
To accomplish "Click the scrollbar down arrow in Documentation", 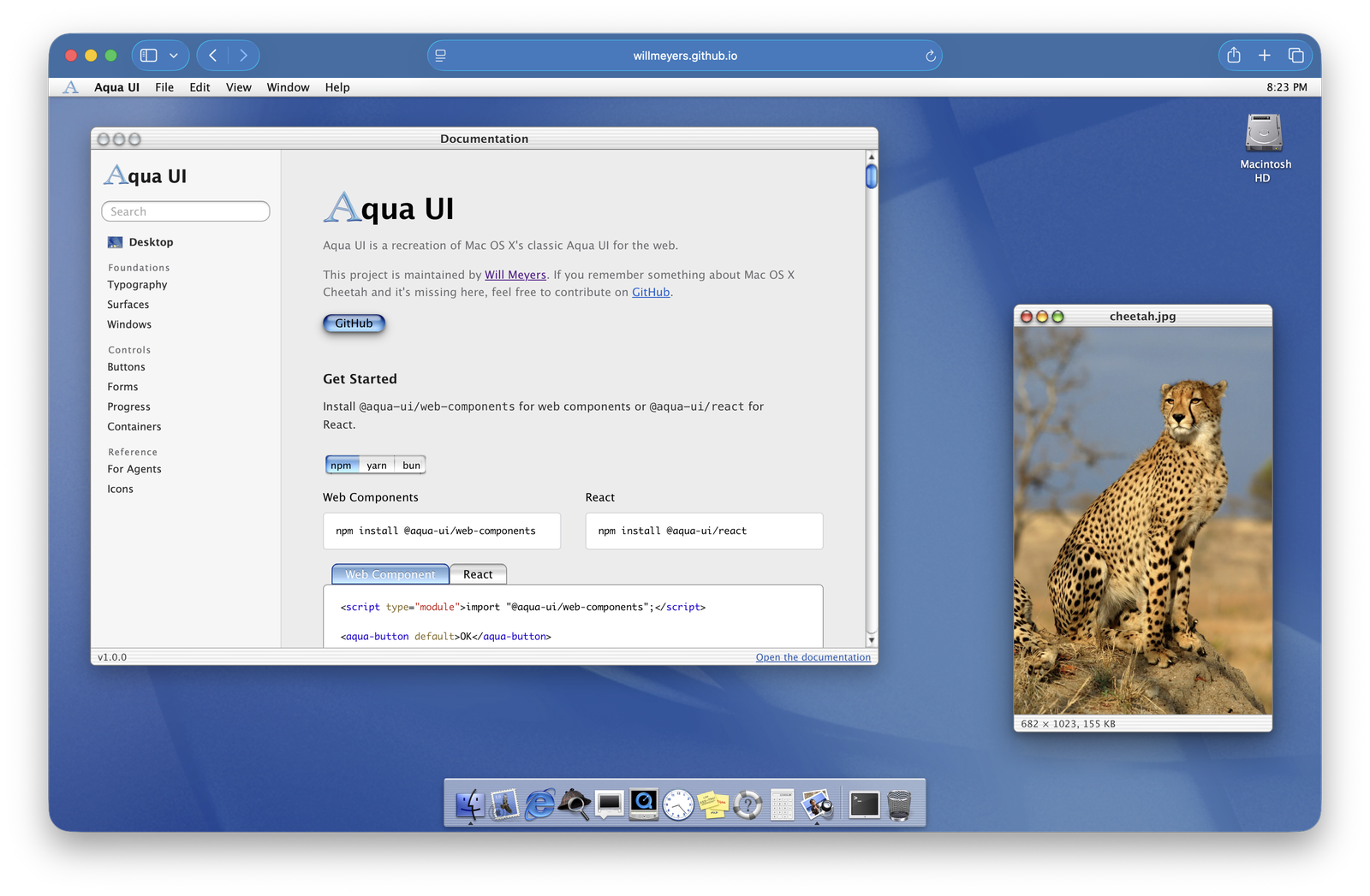I will [871, 640].
